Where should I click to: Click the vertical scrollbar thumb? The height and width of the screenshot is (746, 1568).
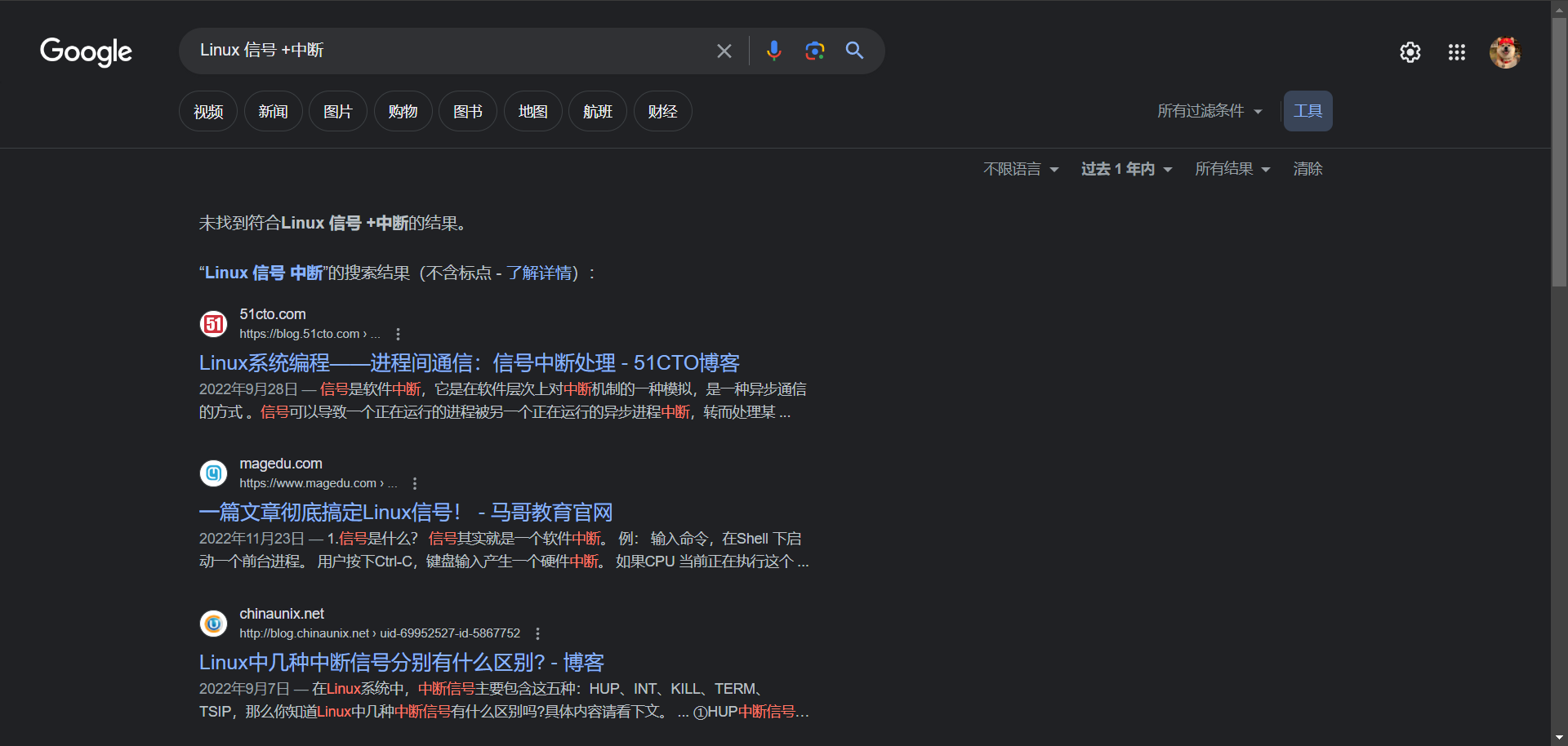1559,151
